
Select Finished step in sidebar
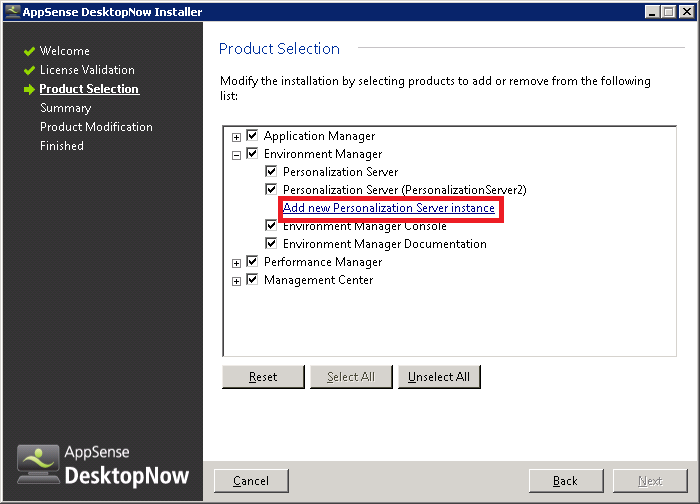(x=62, y=146)
